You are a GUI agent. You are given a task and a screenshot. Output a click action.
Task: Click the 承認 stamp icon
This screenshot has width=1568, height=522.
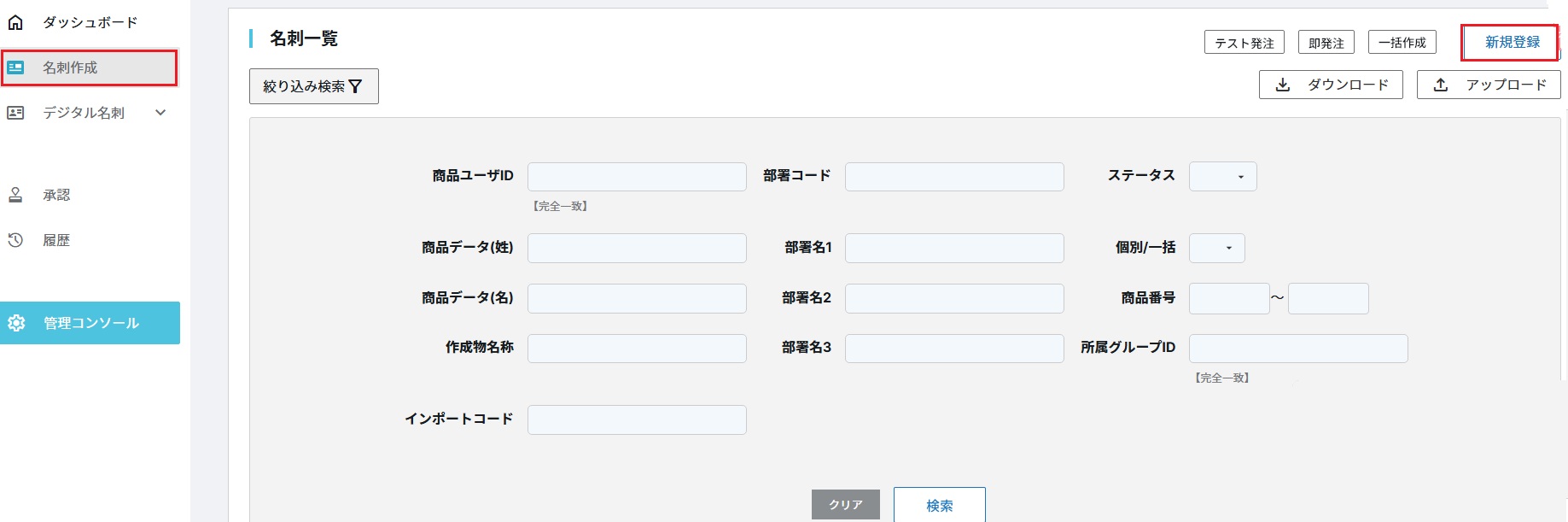tap(15, 195)
